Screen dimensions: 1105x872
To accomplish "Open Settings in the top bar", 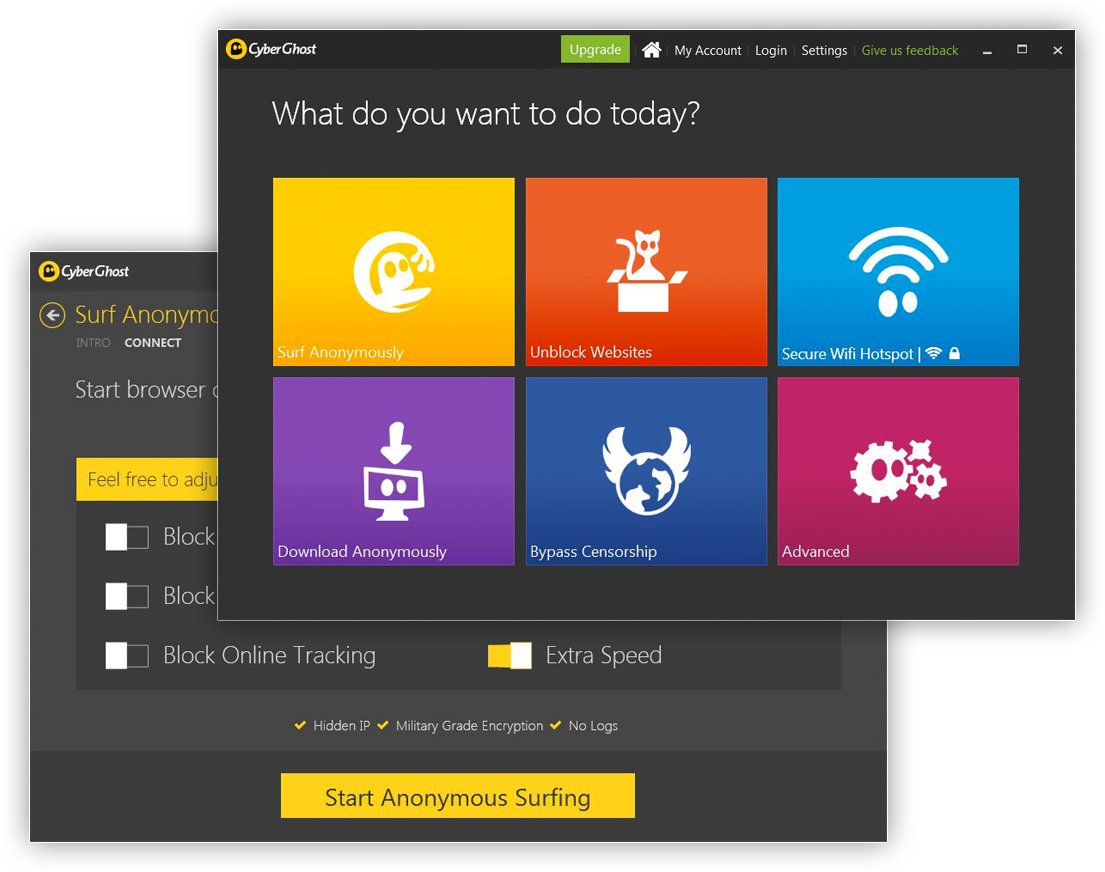I will pos(824,51).
